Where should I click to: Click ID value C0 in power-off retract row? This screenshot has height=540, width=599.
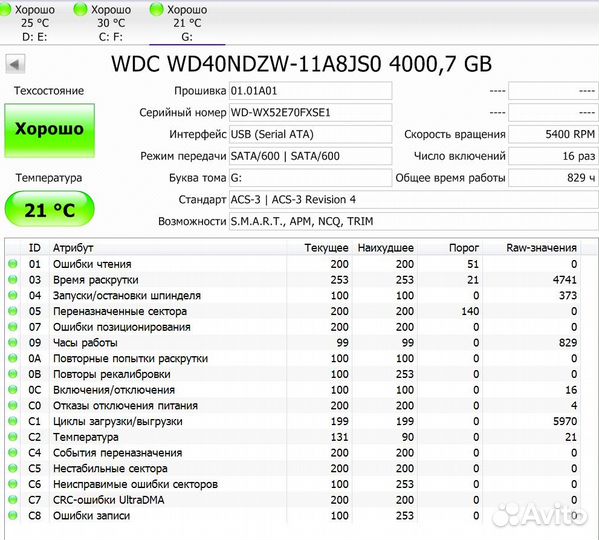coord(34,406)
